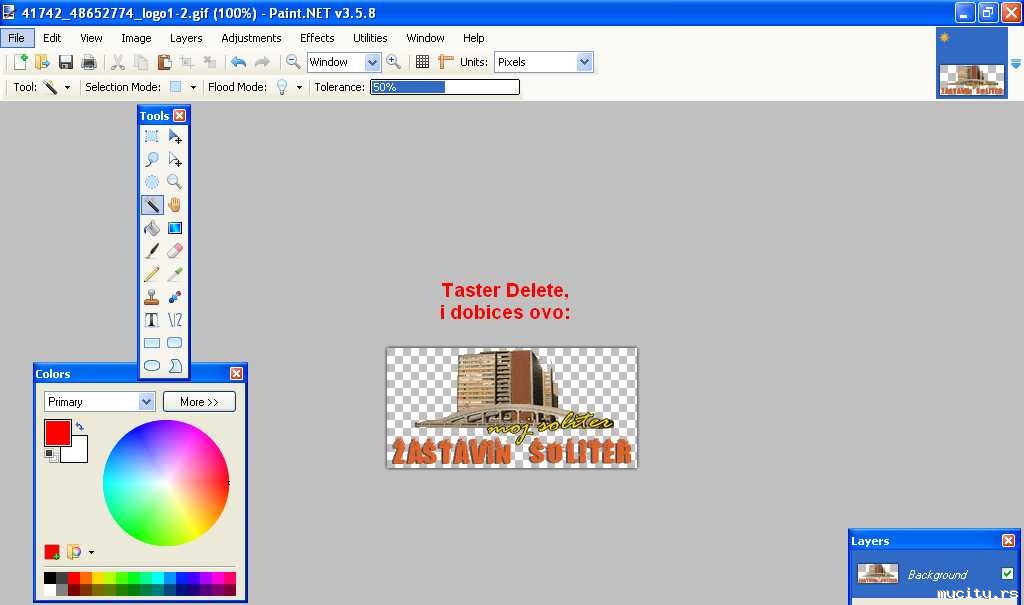1024x605 pixels.
Task: Pick the Clone Stamp tool
Action: tap(152, 297)
